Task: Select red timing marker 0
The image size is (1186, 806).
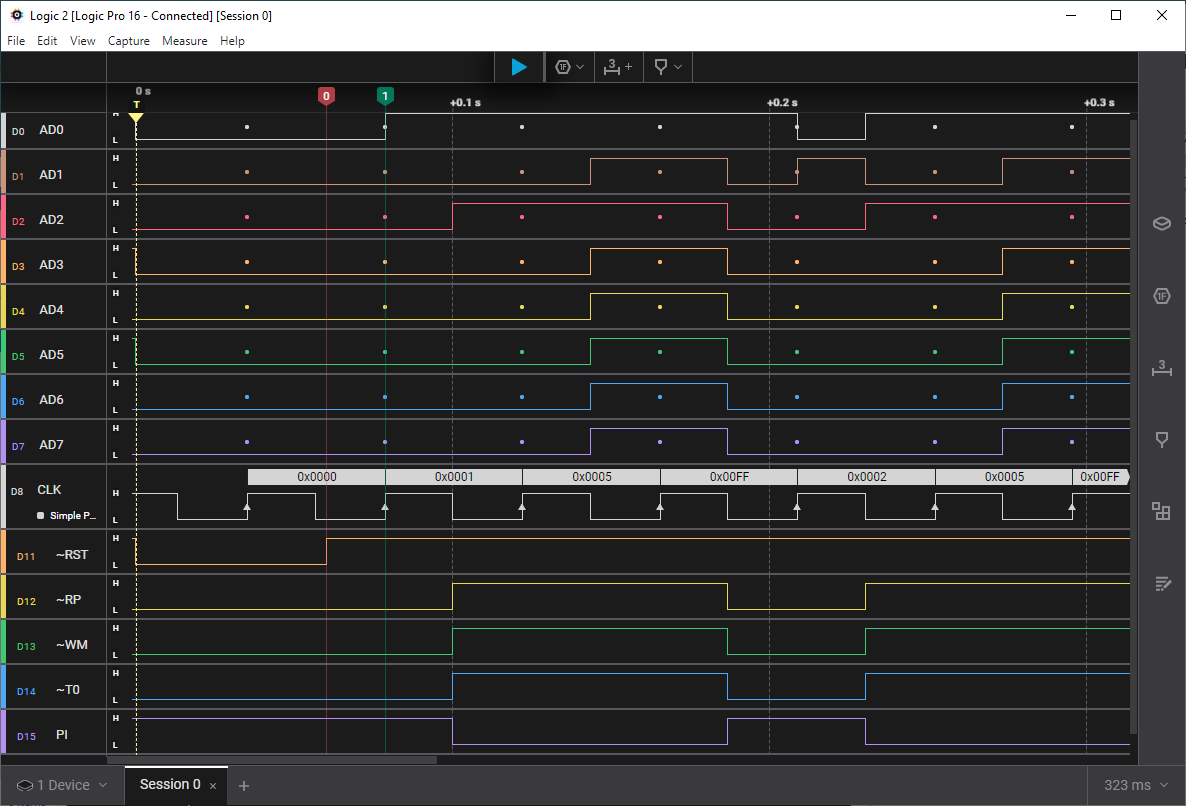Action: (326, 96)
